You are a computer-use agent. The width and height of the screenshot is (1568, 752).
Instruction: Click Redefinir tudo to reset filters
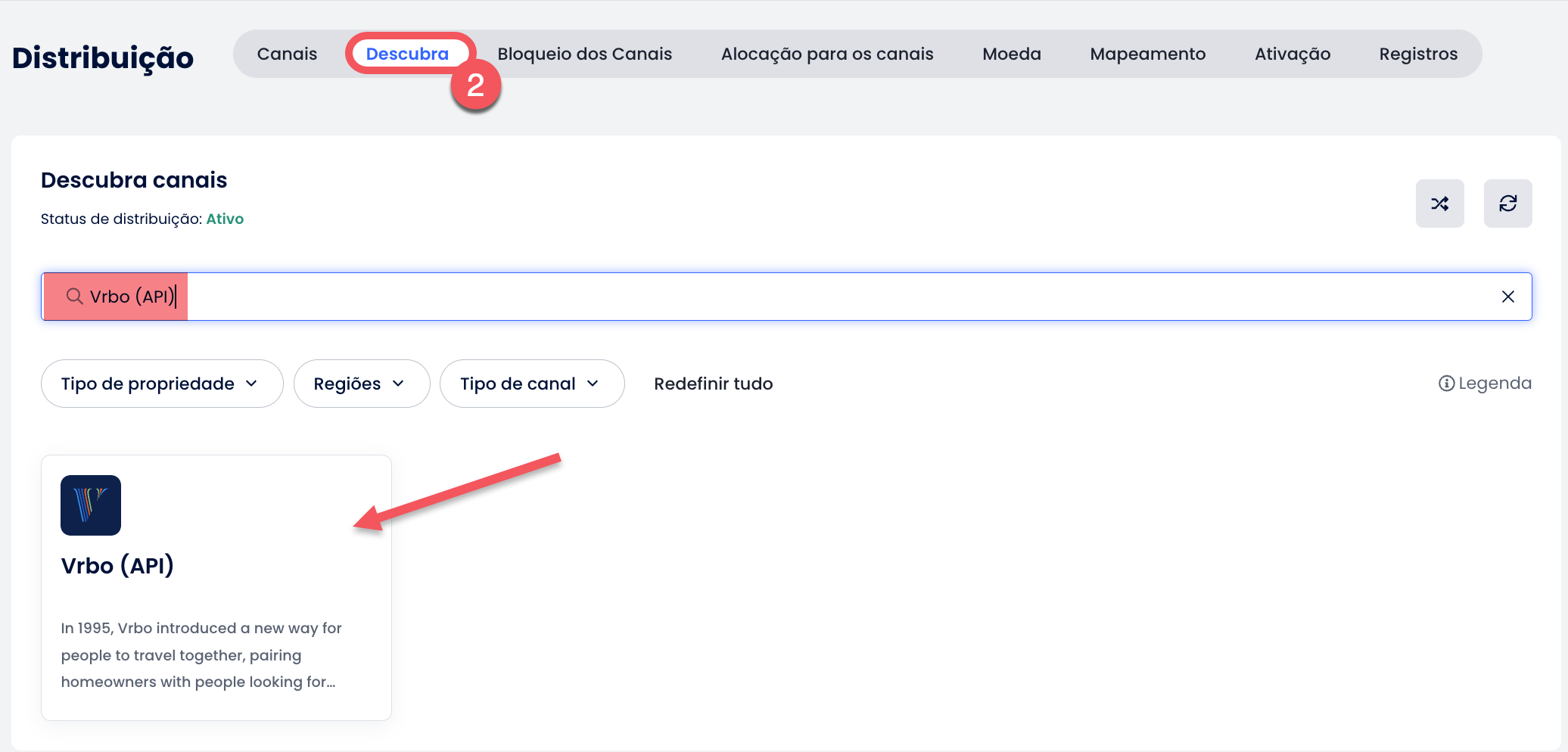click(714, 384)
